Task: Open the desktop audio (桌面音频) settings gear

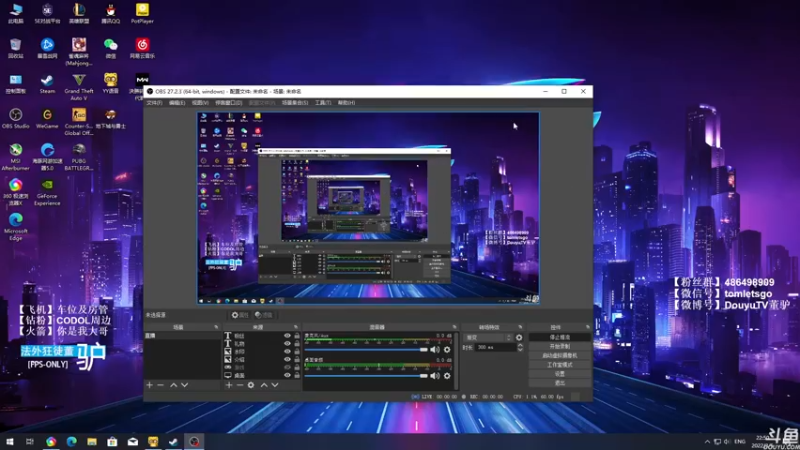Action: click(447, 376)
